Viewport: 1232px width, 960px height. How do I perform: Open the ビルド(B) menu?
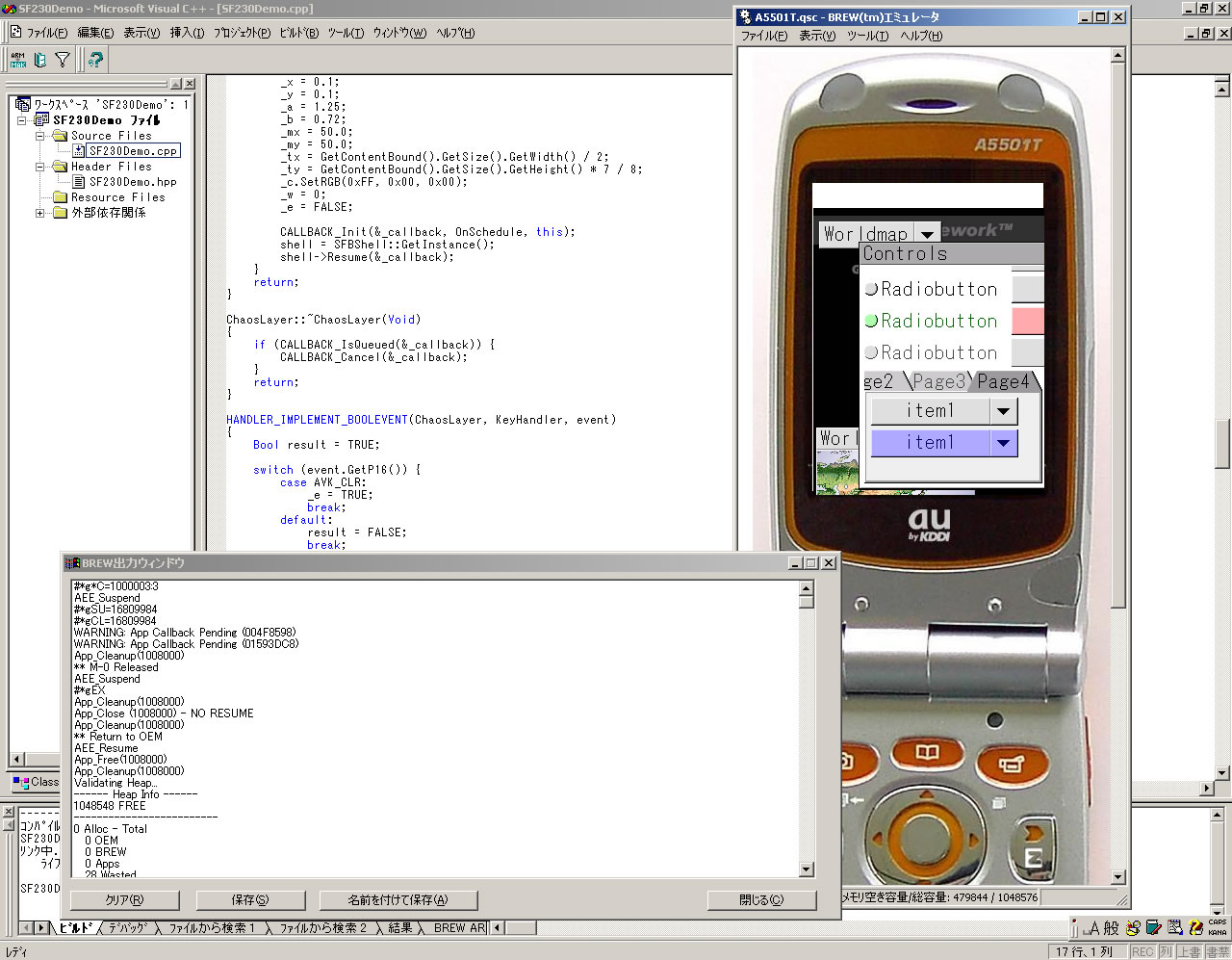298,33
